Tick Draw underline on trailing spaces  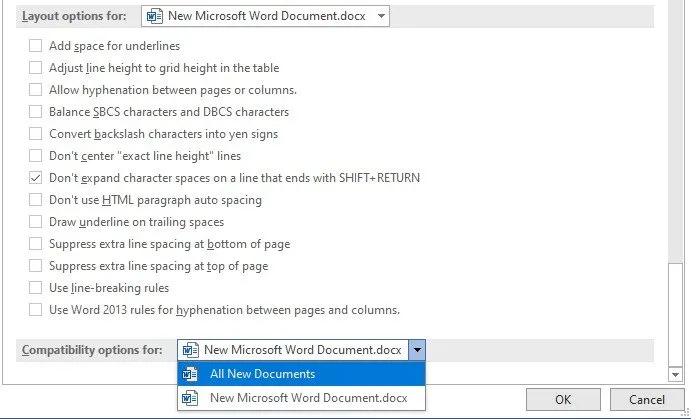pyautogui.click(x=36, y=222)
